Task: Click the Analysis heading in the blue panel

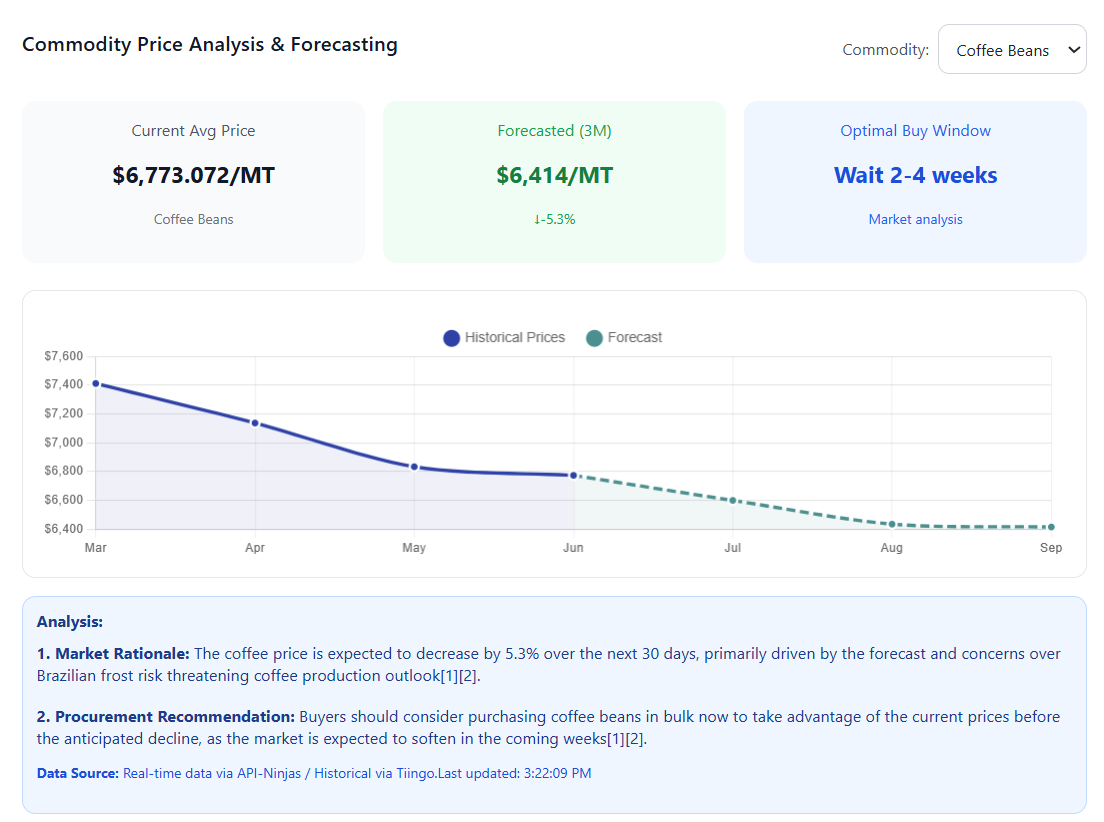Action: (x=70, y=621)
